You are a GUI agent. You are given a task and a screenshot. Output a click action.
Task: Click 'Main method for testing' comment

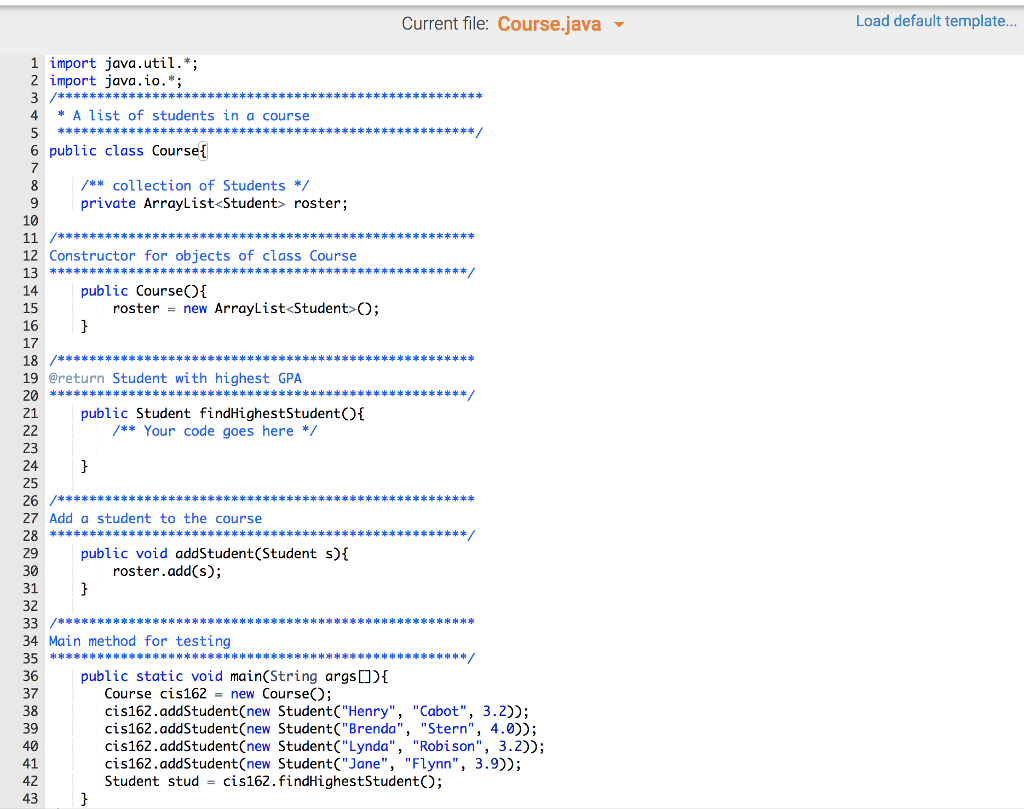[140, 641]
